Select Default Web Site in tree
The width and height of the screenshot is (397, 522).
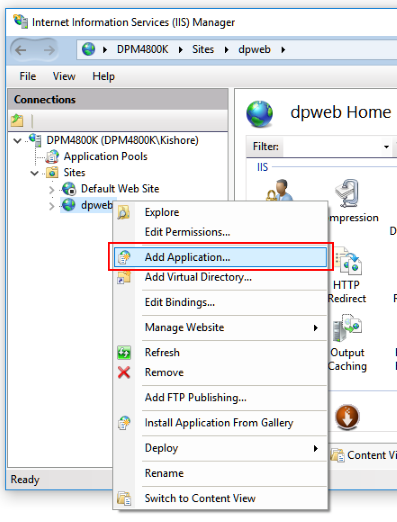120,189
